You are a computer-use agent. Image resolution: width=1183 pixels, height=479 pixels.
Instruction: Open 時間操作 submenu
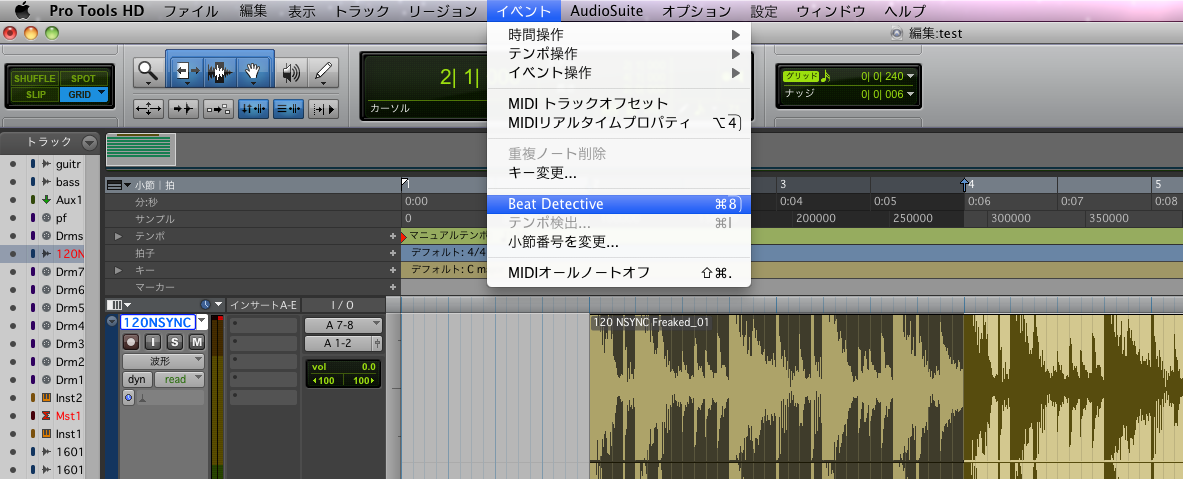click(619, 35)
